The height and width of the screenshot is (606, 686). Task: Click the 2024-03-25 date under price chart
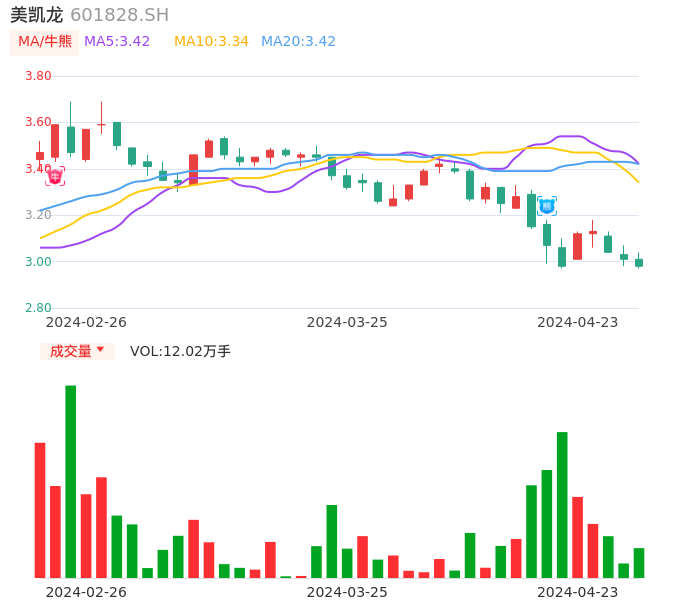click(x=347, y=322)
